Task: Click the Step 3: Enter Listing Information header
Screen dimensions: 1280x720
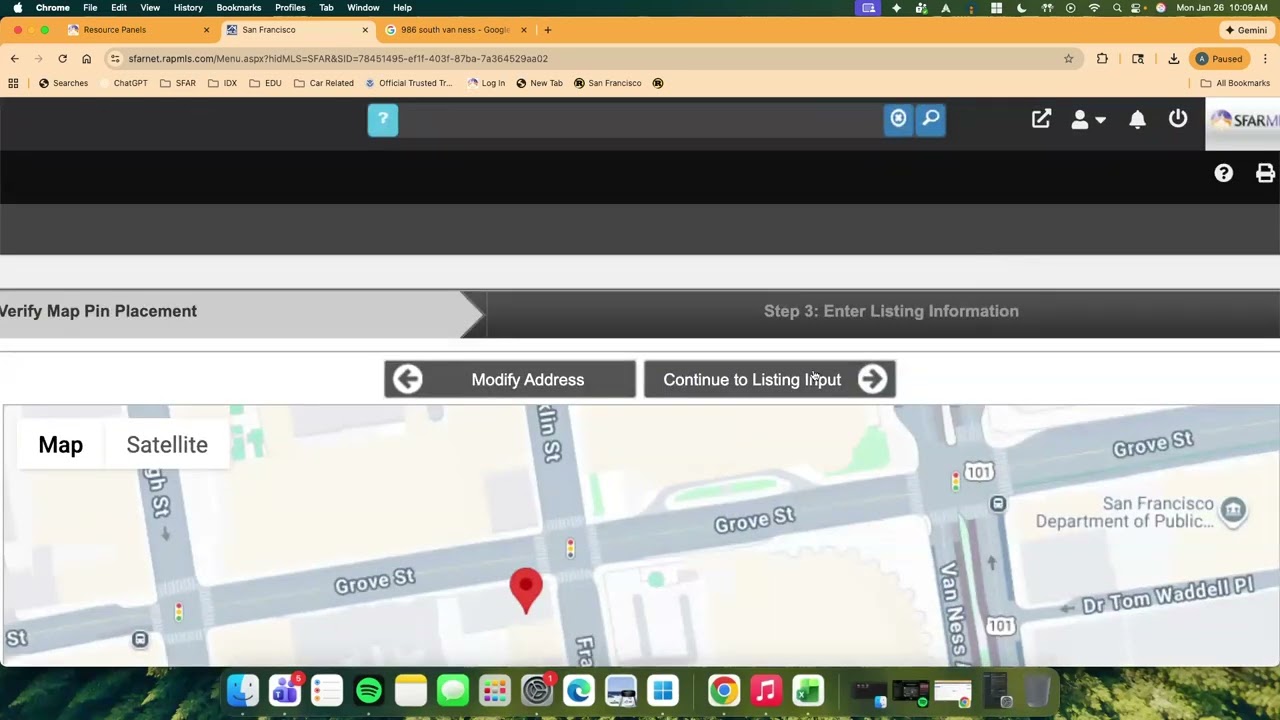Action: [891, 311]
